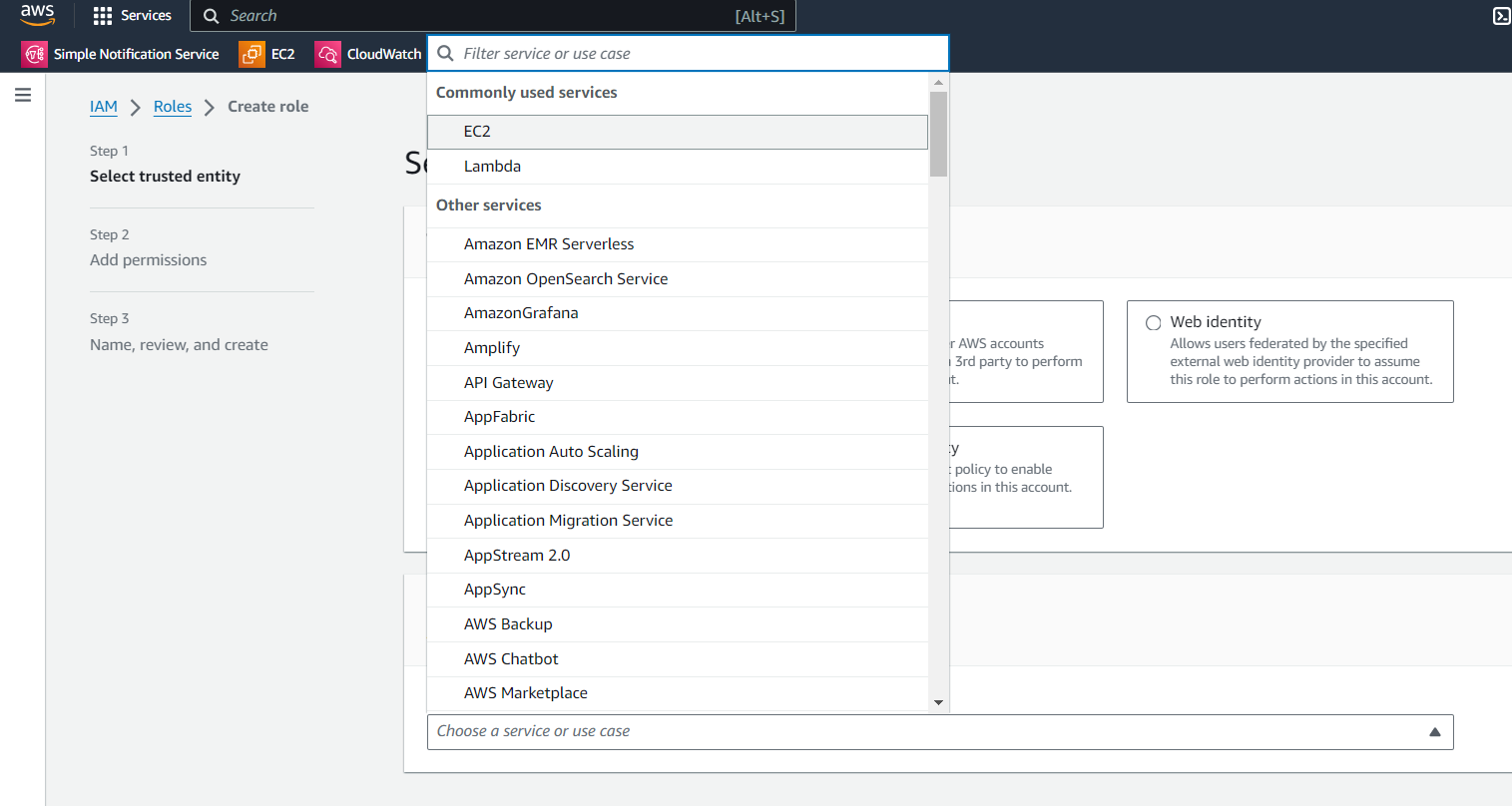This screenshot has height=806, width=1512.
Task: Click the Create role breadcrumb text
Action: (x=268, y=107)
